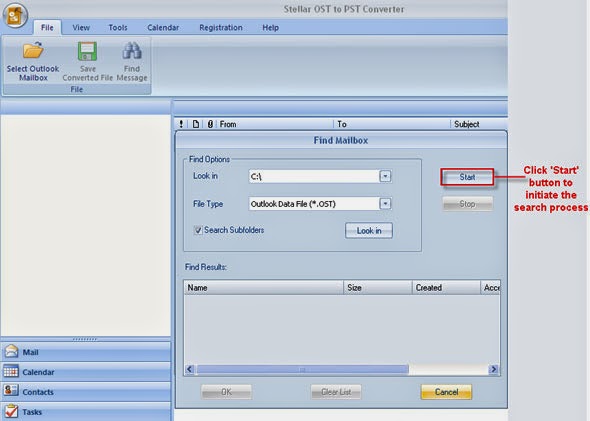Click the scroll right arrow in results
The image size is (590, 421).
pos(493,369)
